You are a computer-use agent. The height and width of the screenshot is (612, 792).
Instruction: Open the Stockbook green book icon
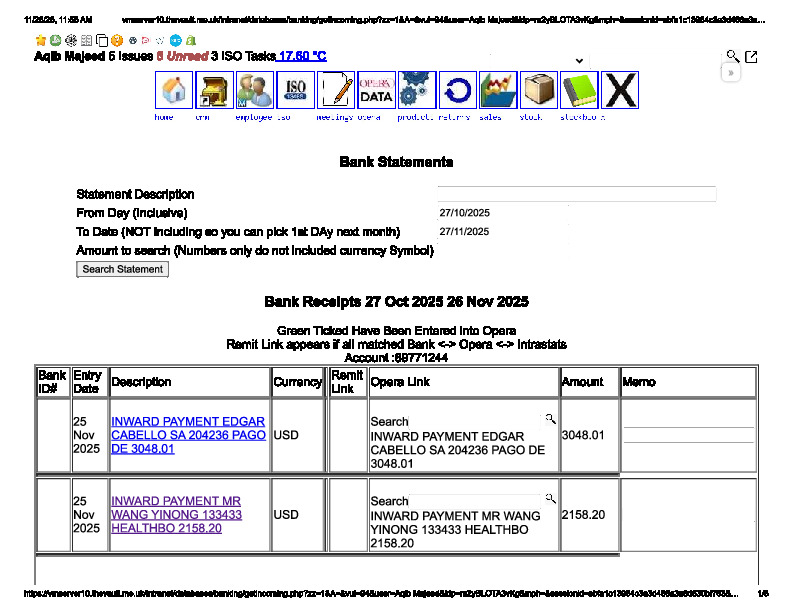pyautogui.click(x=579, y=90)
